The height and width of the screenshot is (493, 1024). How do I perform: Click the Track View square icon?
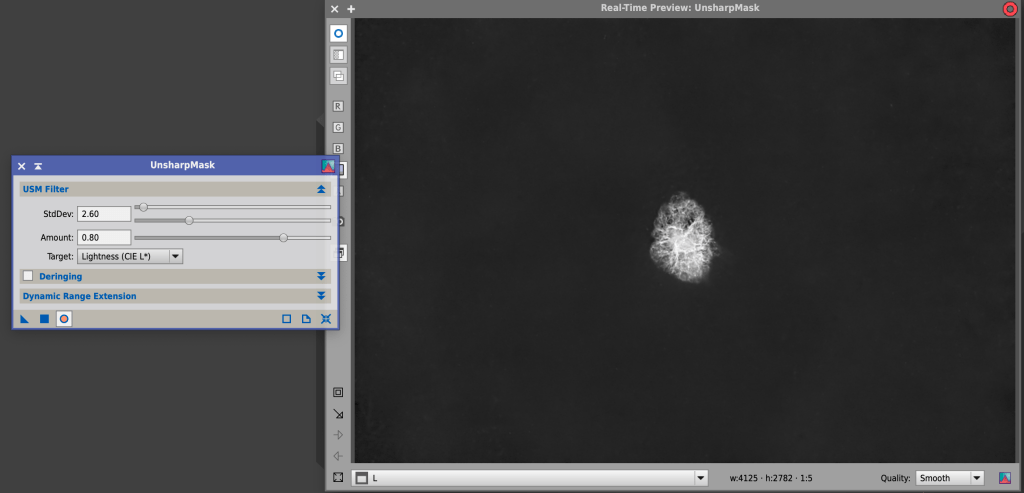(286, 319)
